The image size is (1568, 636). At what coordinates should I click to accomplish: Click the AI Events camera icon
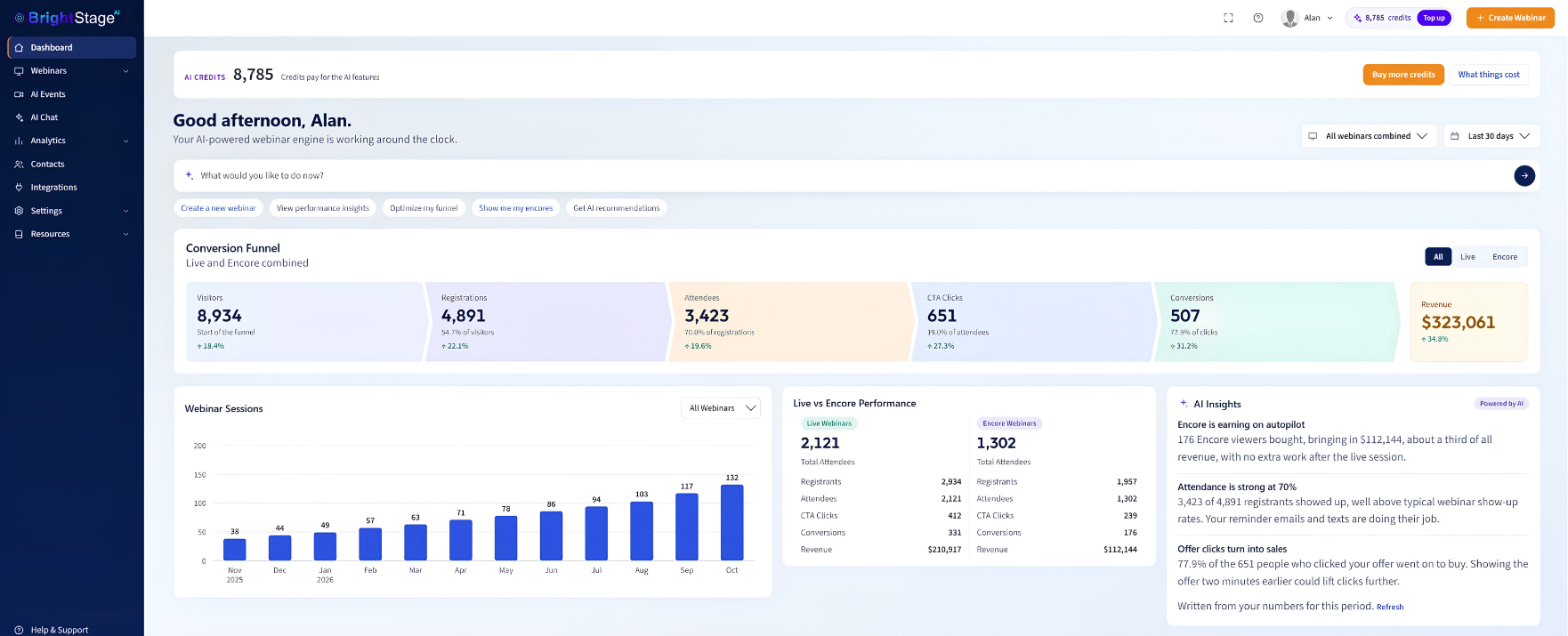(x=19, y=94)
